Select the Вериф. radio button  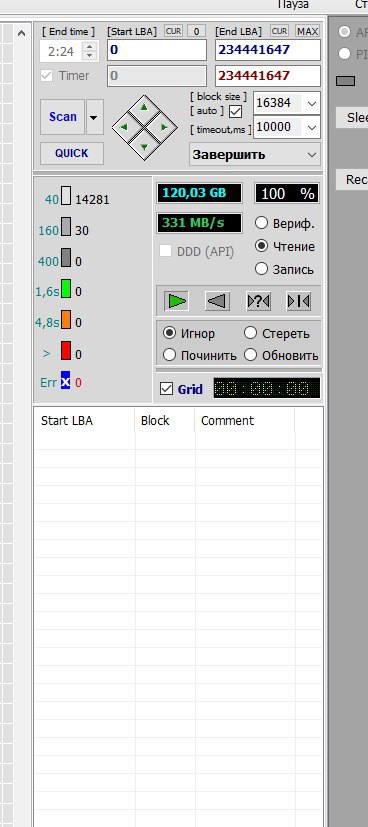point(262,223)
